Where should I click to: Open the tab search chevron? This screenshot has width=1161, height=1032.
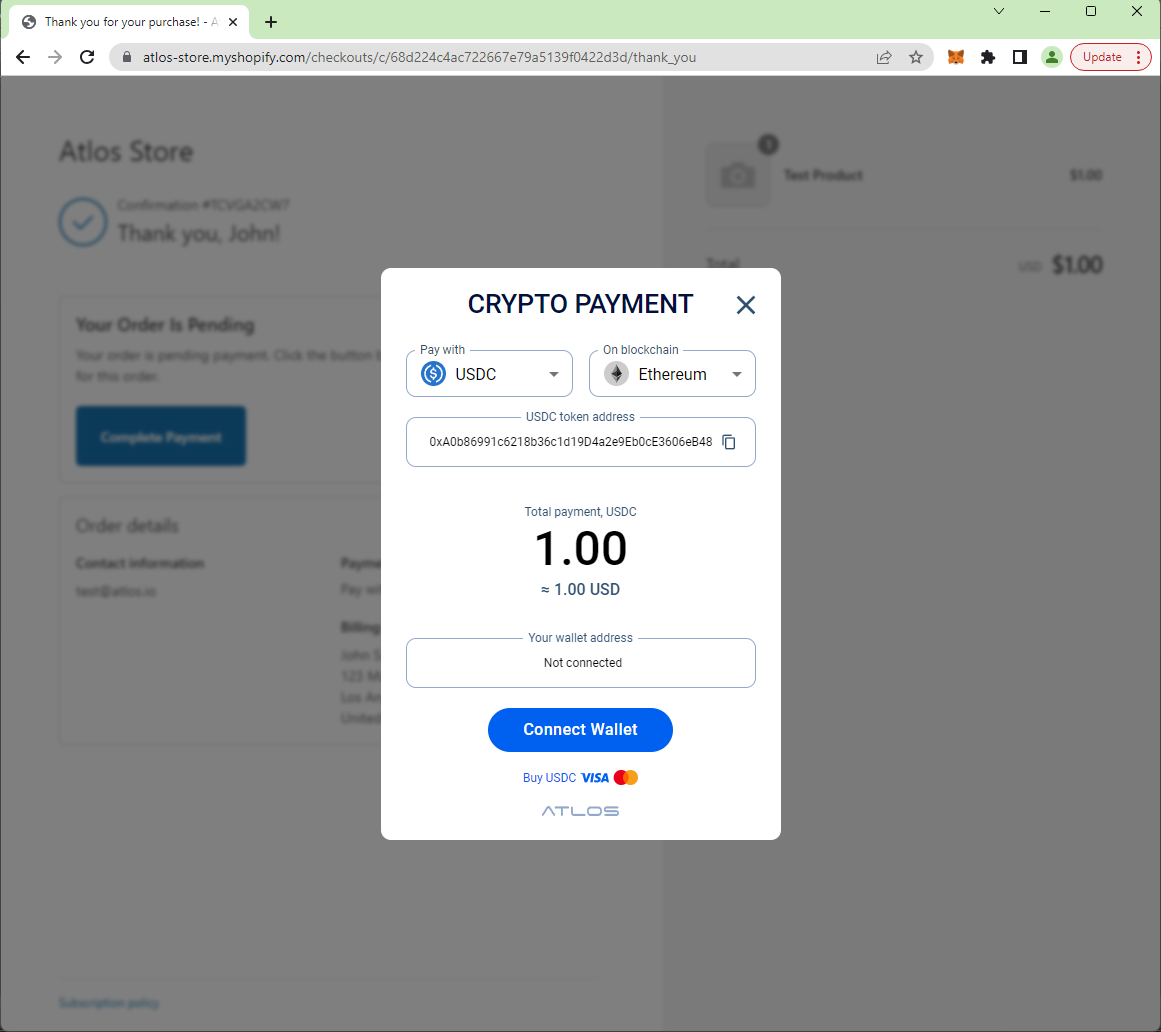pyautogui.click(x=999, y=11)
